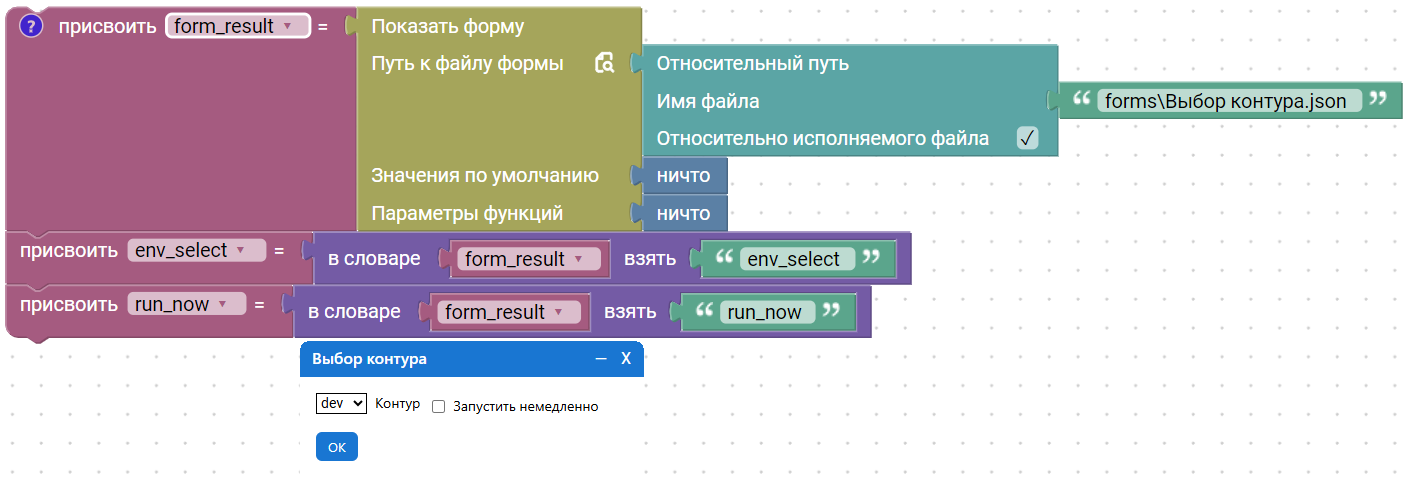
Task: Click the "run_now" string text field
Action: 765,312
